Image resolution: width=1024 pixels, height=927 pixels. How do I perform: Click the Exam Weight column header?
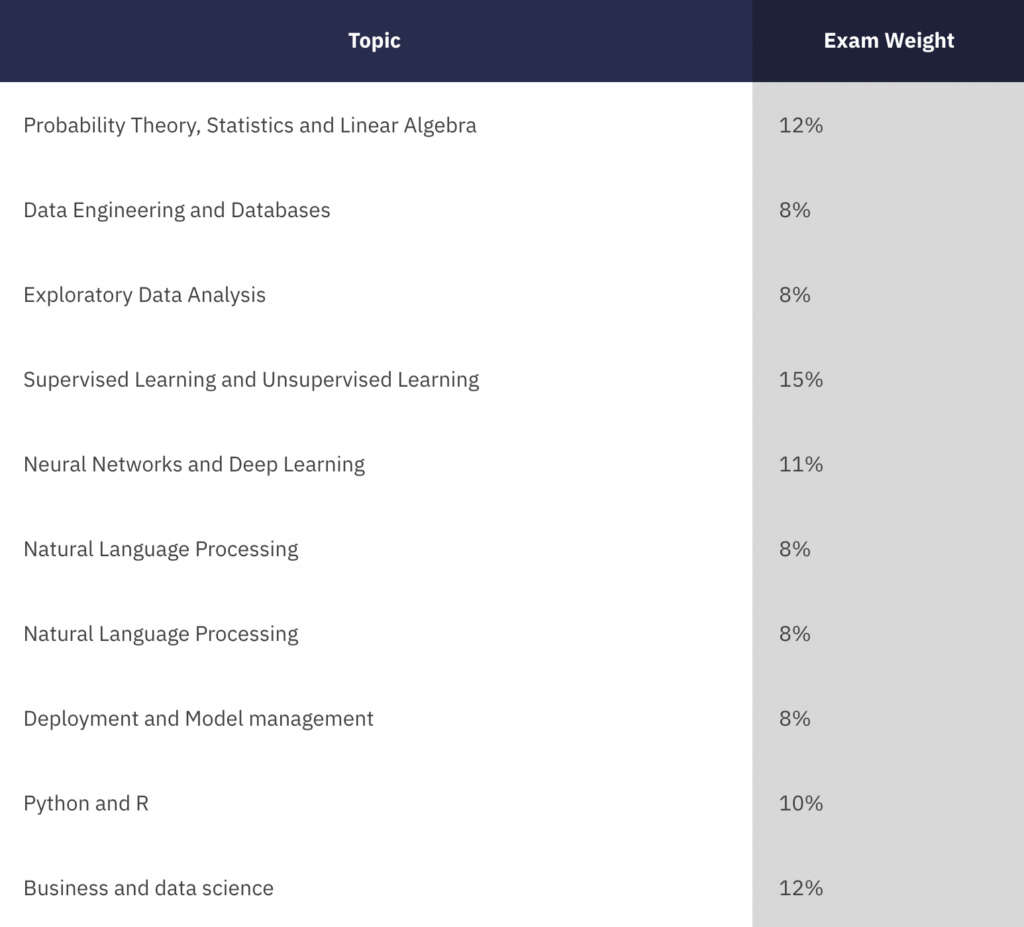[x=888, y=41]
